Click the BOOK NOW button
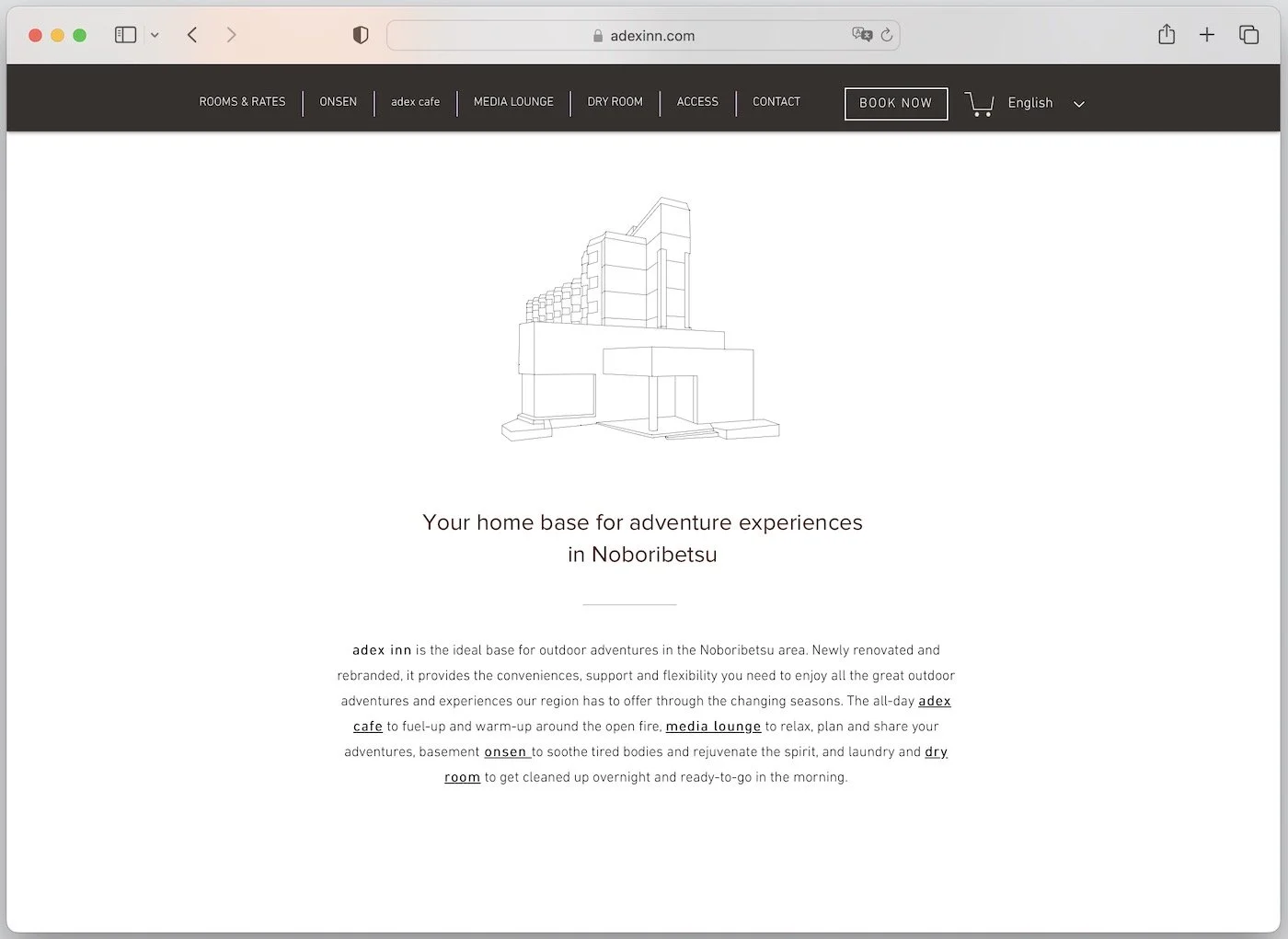 [895, 103]
